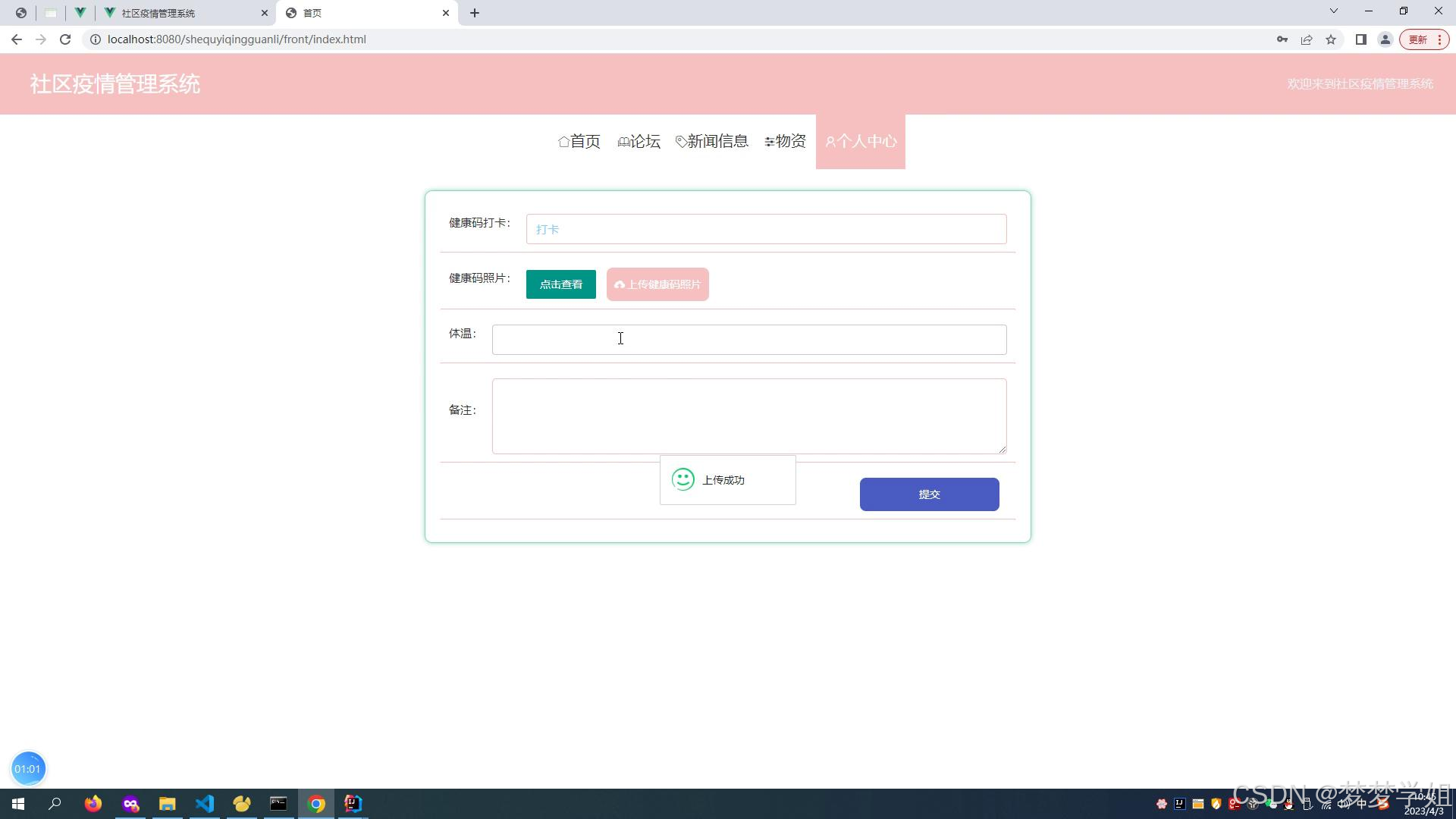1456x819 pixels.
Task: Go to 新闻信息 in the navigation
Action: [x=712, y=142]
